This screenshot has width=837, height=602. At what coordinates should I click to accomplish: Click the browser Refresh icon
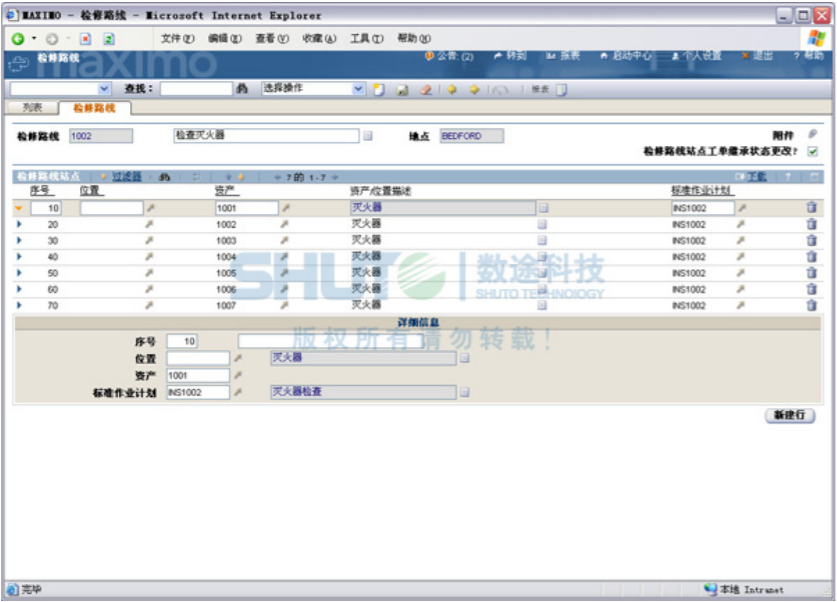click(x=109, y=38)
